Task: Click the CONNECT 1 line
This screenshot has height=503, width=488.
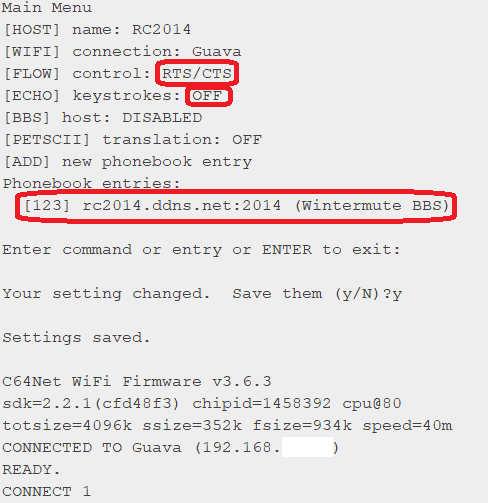Action: (x=46, y=492)
